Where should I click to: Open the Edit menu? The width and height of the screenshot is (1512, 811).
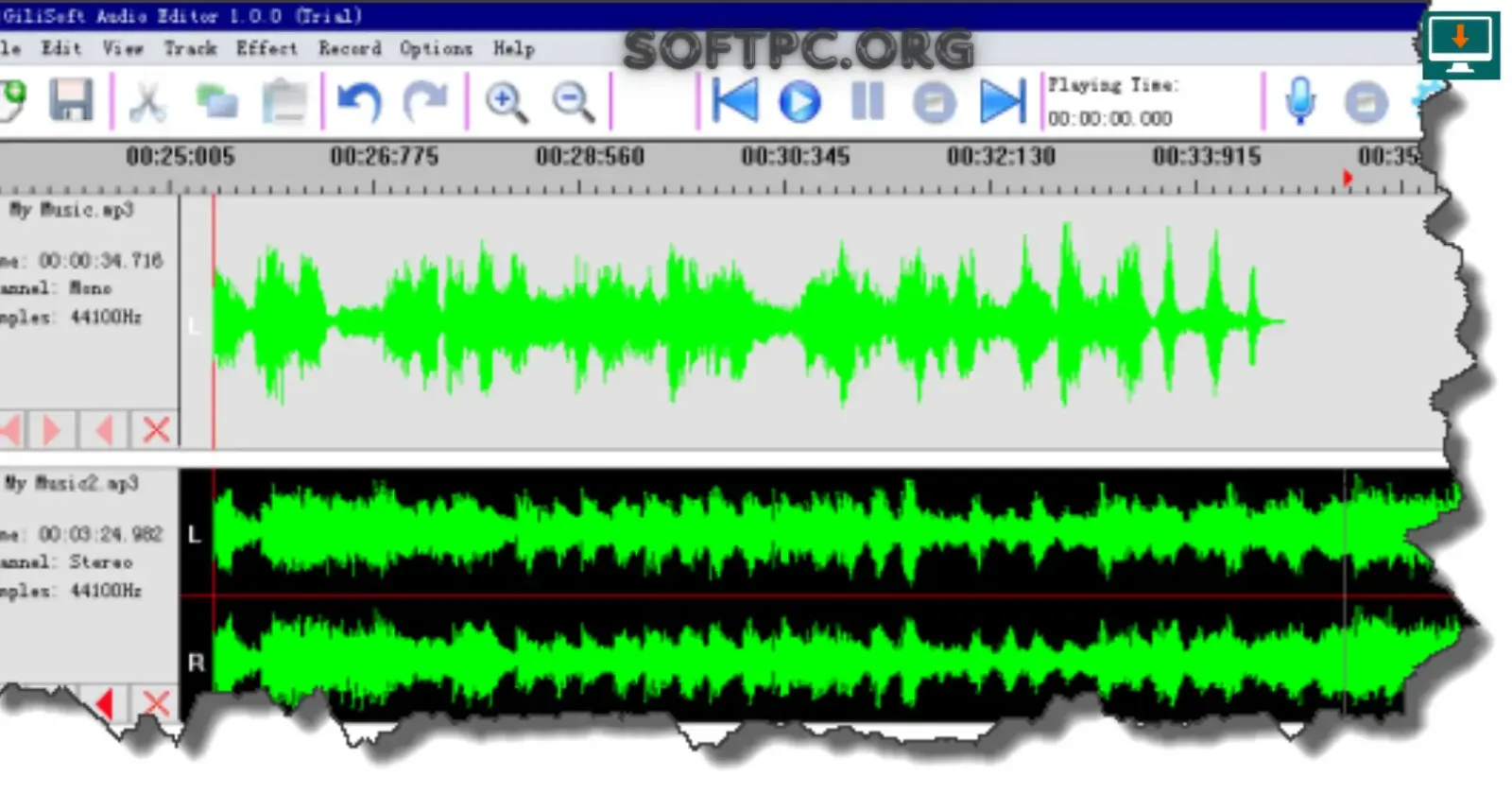(61, 48)
